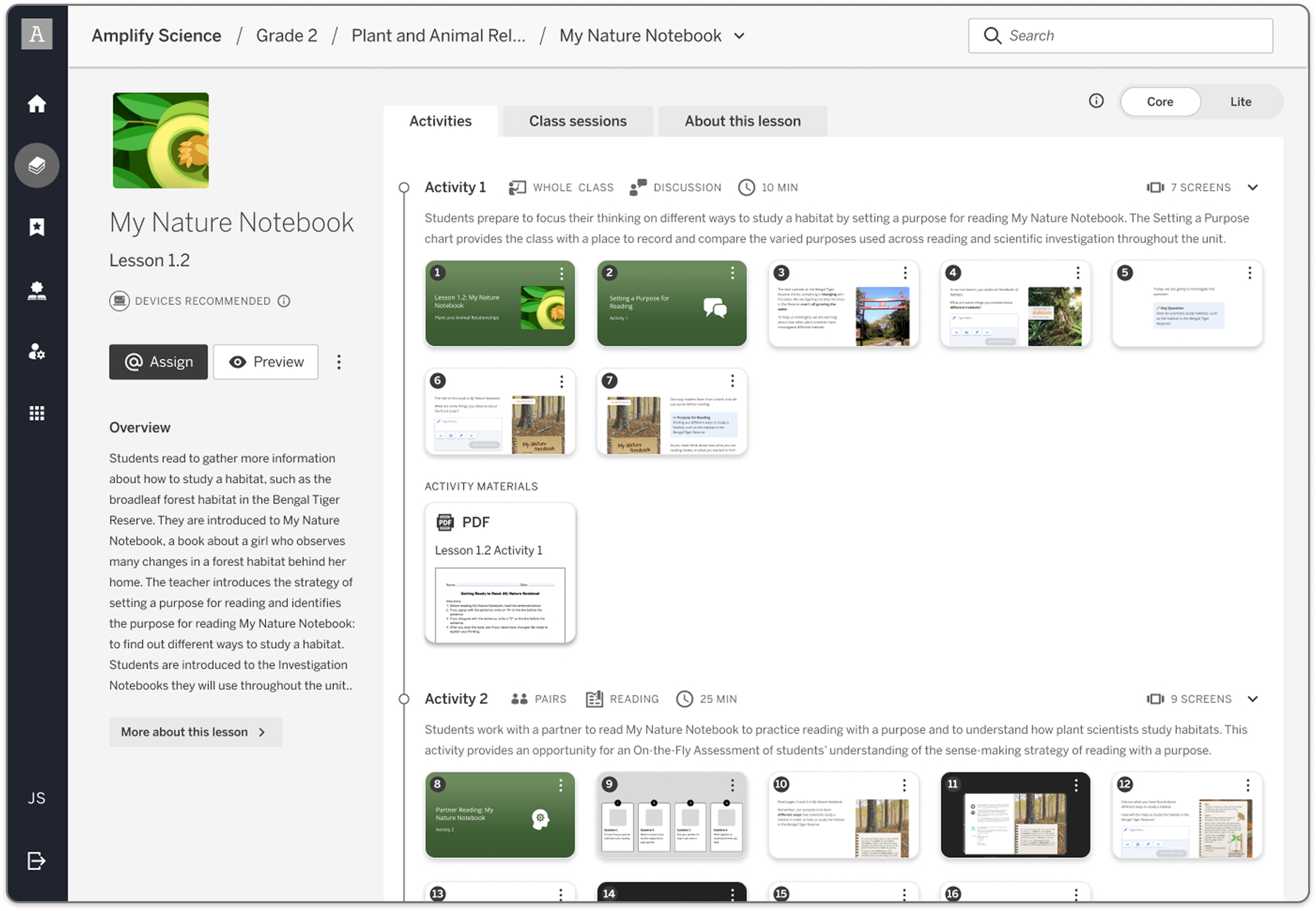Open the apps grid icon in sidebar

click(36, 413)
